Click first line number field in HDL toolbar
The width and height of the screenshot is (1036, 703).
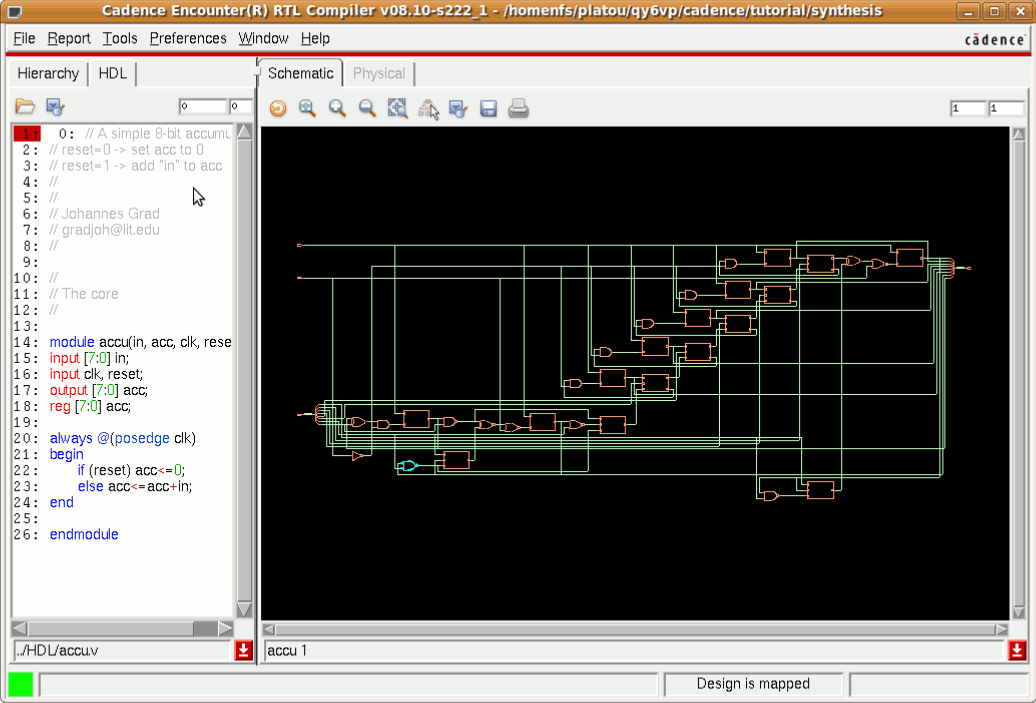click(203, 106)
